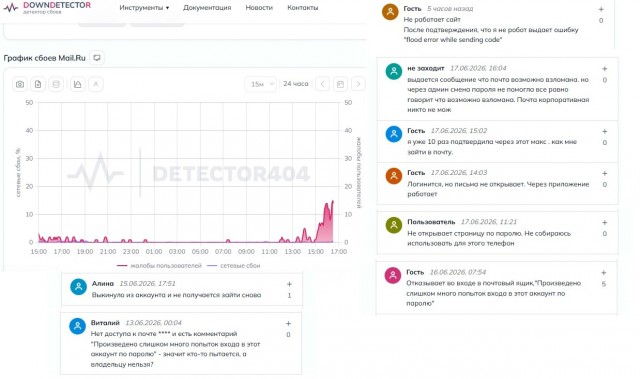This screenshot has height=379, width=640.
Task: Expand the Инструменты menu
Action: pos(144,8)
